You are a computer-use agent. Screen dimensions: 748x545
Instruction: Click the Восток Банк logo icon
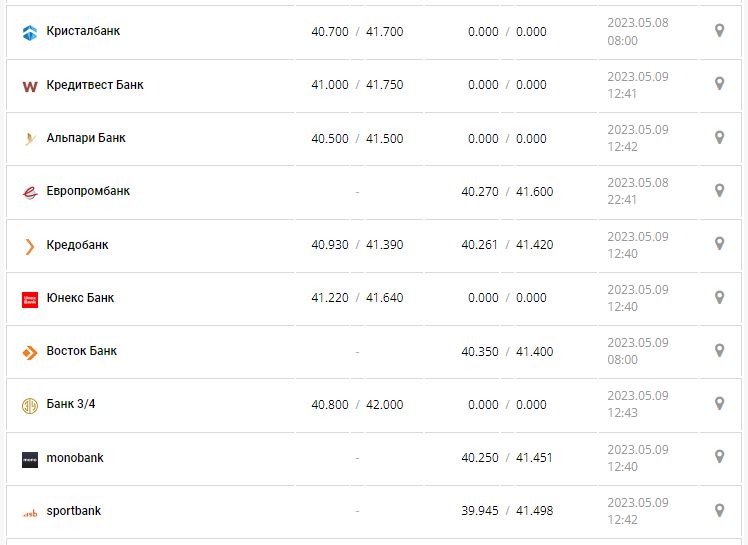point(29,352)
